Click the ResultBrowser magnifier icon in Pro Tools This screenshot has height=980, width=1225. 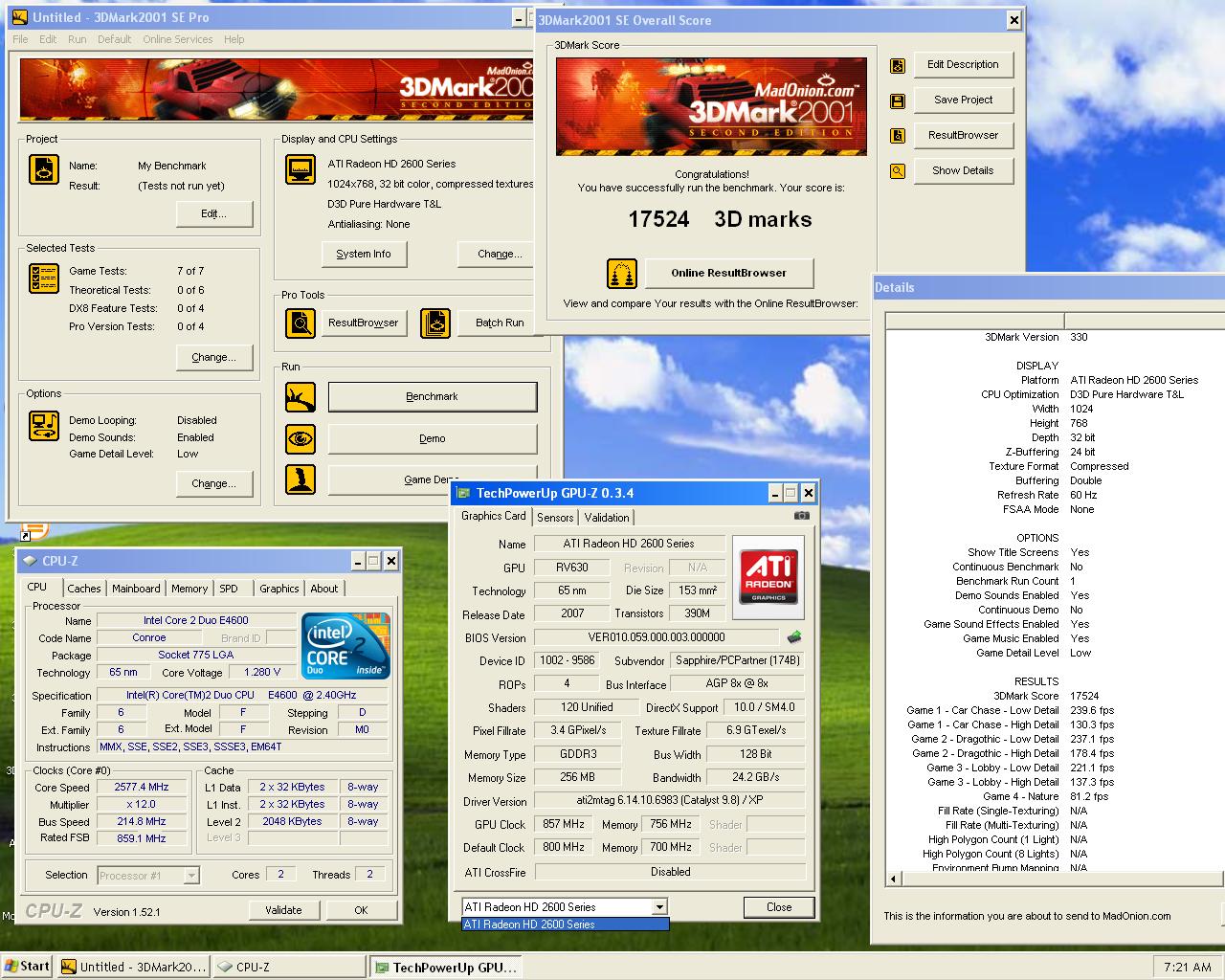tap(301, 323)
